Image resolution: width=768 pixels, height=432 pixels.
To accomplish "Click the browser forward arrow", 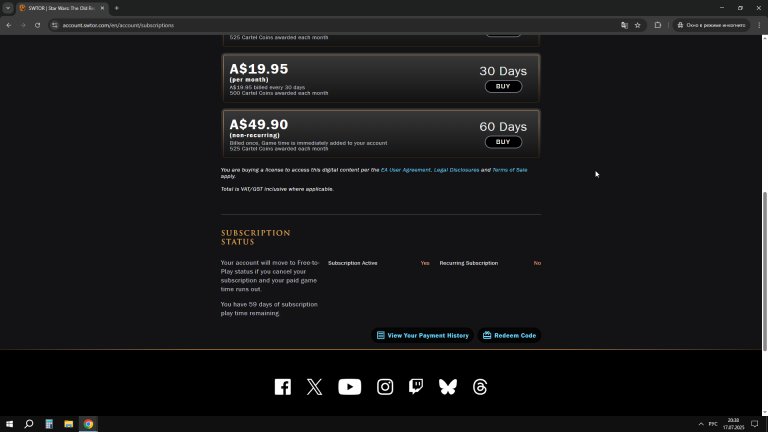I will pos(23,25).
